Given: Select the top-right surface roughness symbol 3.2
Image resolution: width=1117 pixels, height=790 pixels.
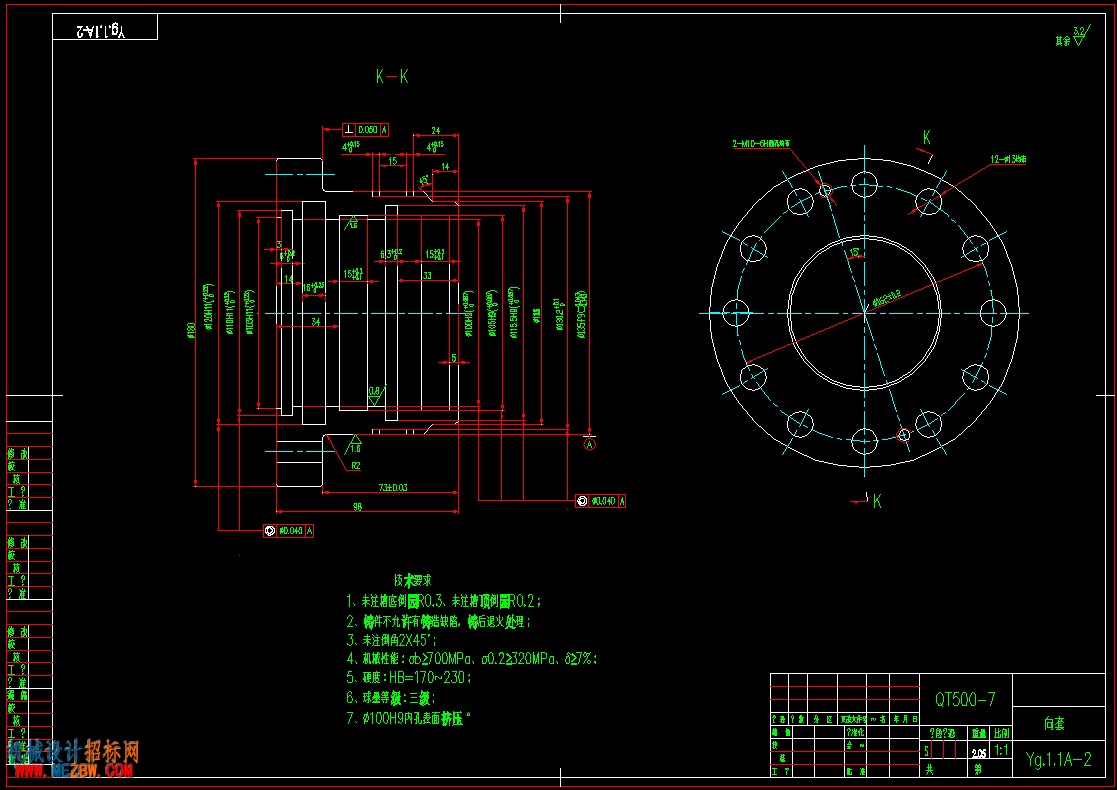Looking at the screenshot, I should pyautogui.click(x=1080, y=36).
